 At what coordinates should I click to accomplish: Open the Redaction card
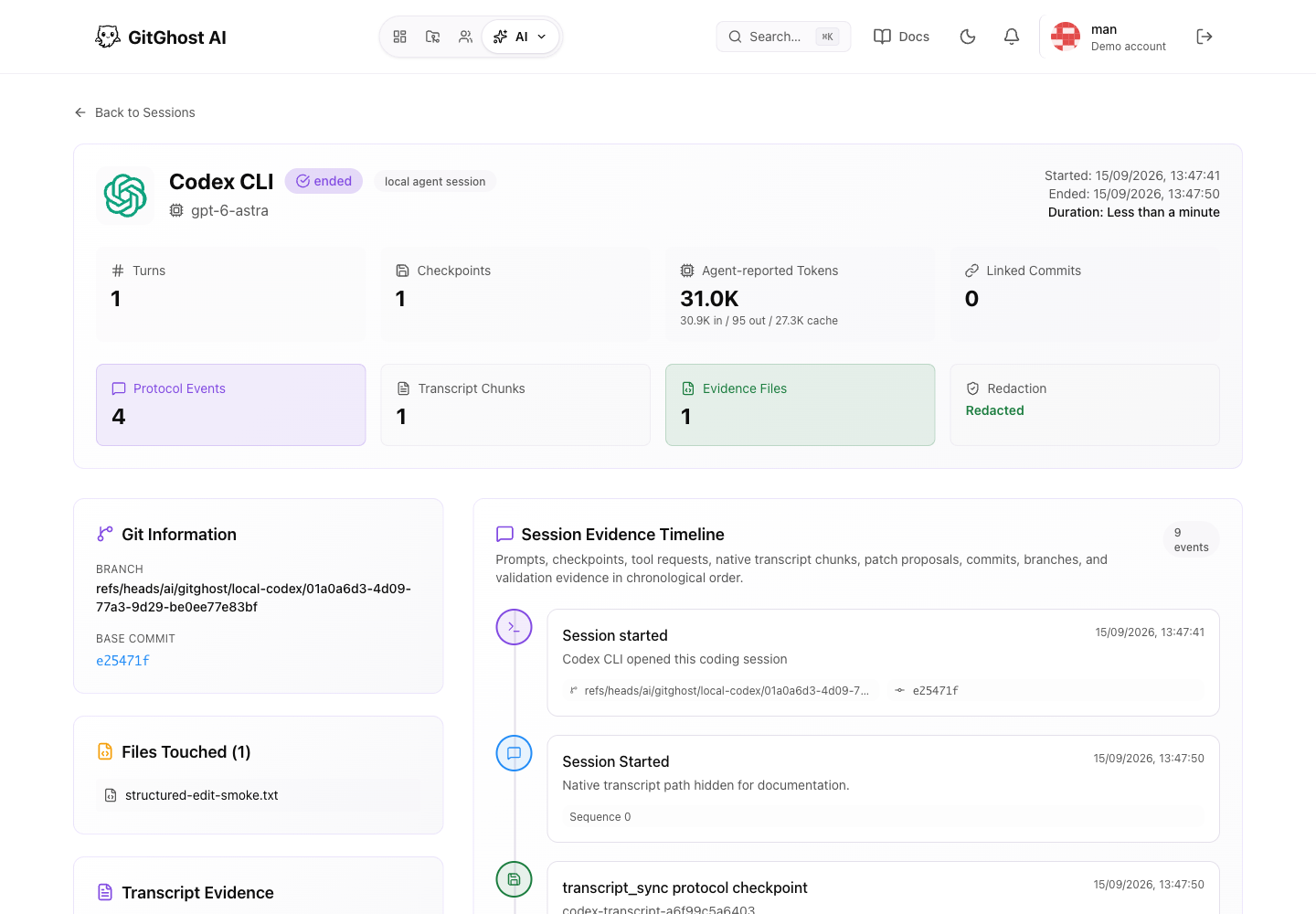1085,405
